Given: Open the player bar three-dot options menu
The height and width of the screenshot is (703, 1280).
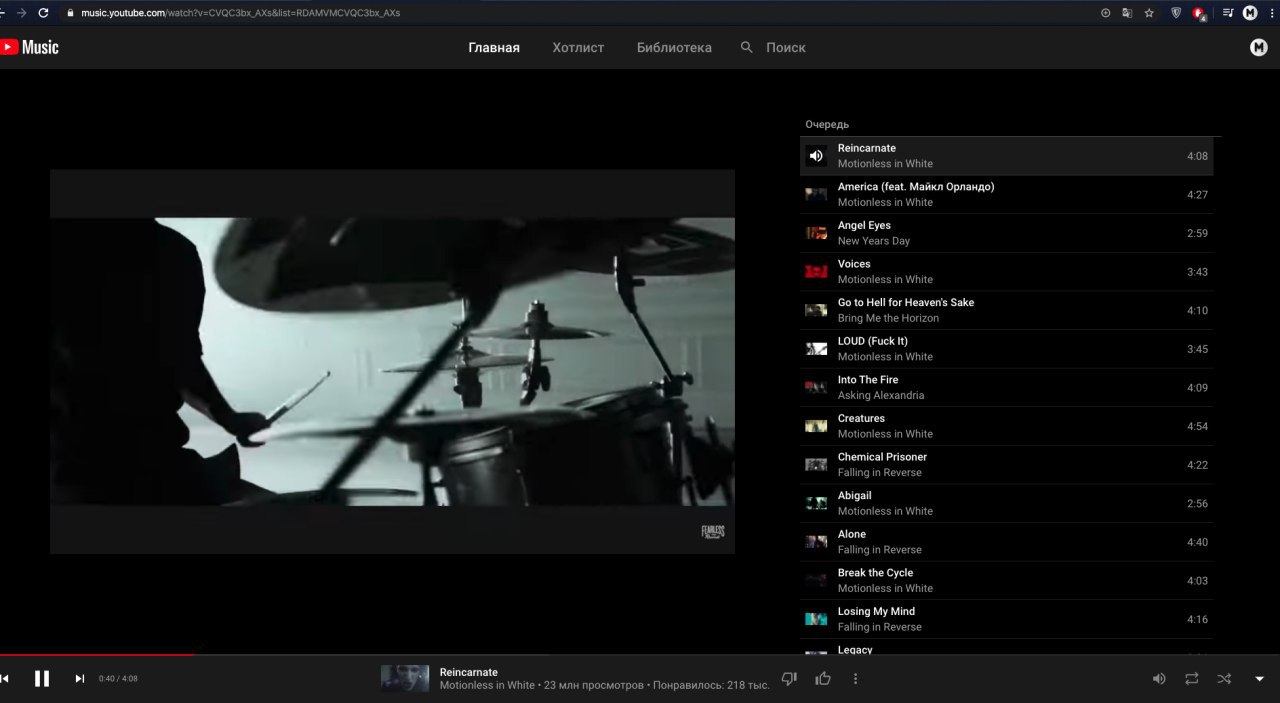Looking at the screenshot, I should (x=855, y=678).
